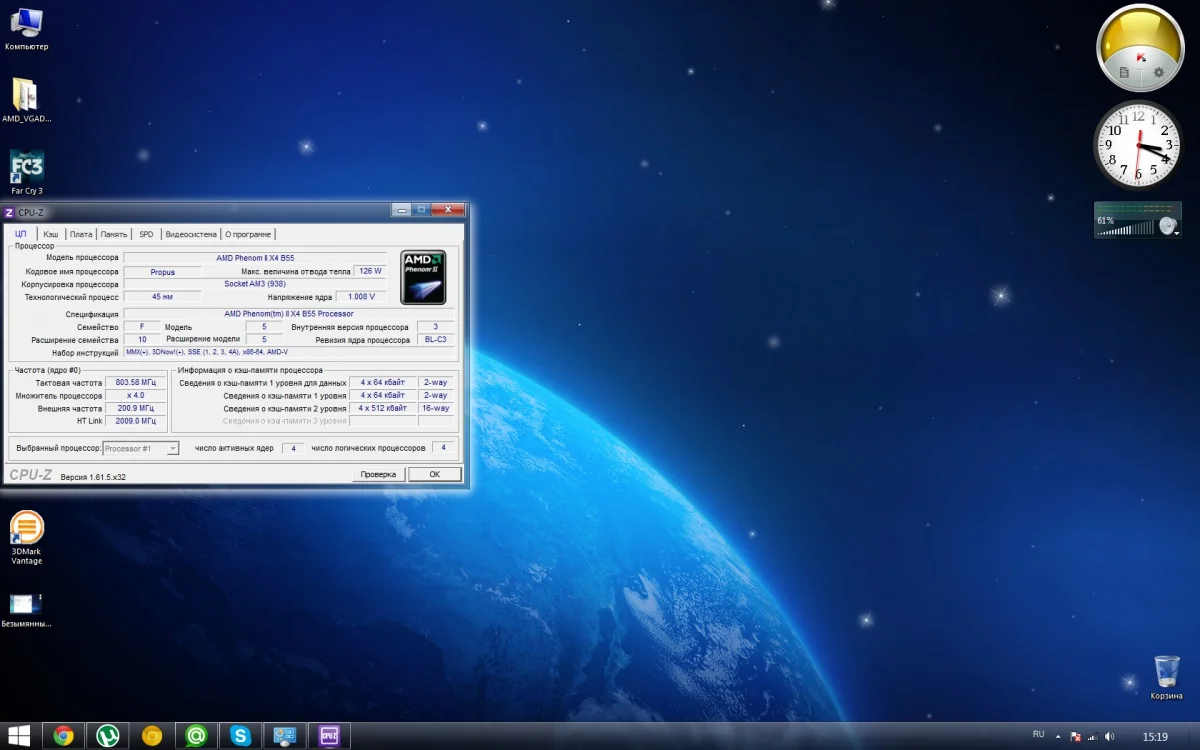Open the Far Cry 3 desktop shortcut

pyautogui.click(x=26, y=168)
